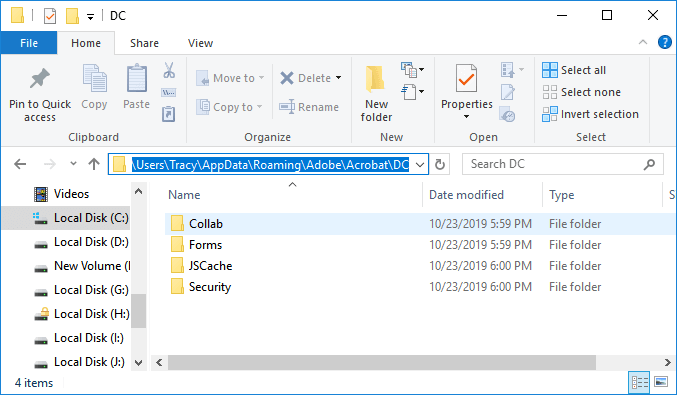Select Videos in navigation pane

[66, 194]
